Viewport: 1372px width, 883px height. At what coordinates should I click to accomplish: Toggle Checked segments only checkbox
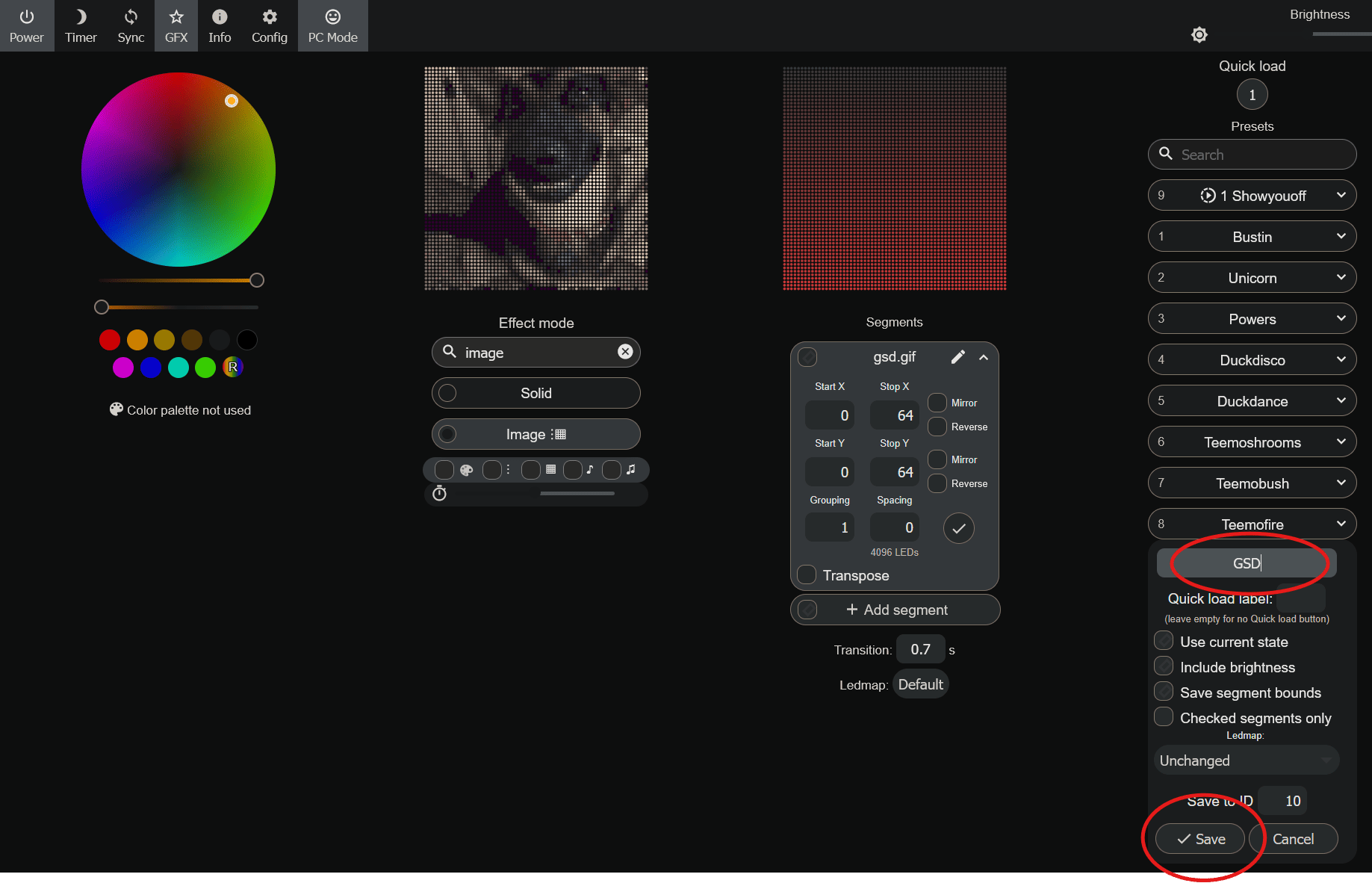click(1164, 717)
